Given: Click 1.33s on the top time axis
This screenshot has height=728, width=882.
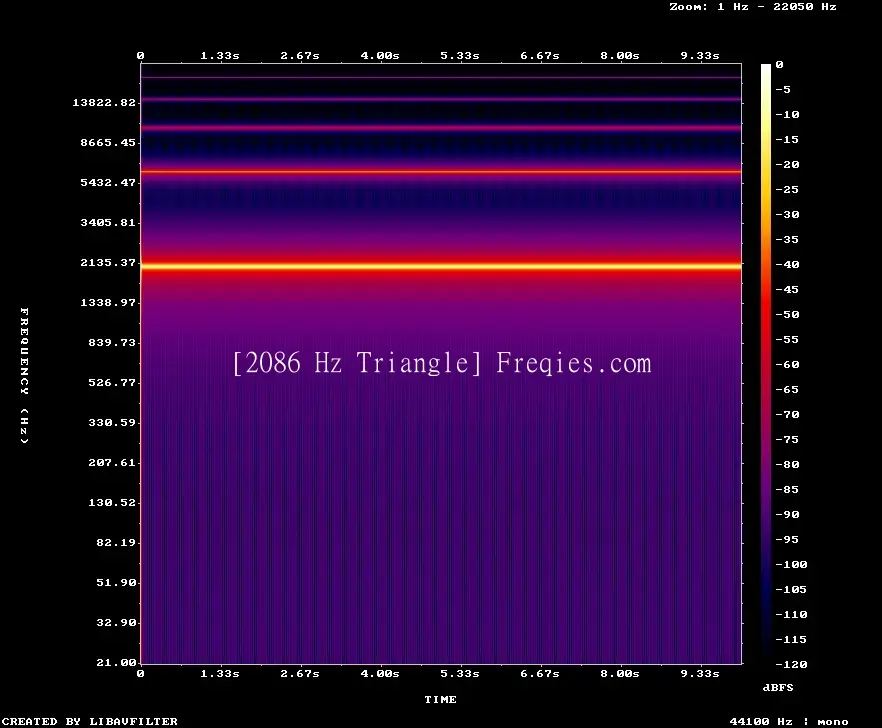Looking at the screenshot, I should tap(220, 56).
